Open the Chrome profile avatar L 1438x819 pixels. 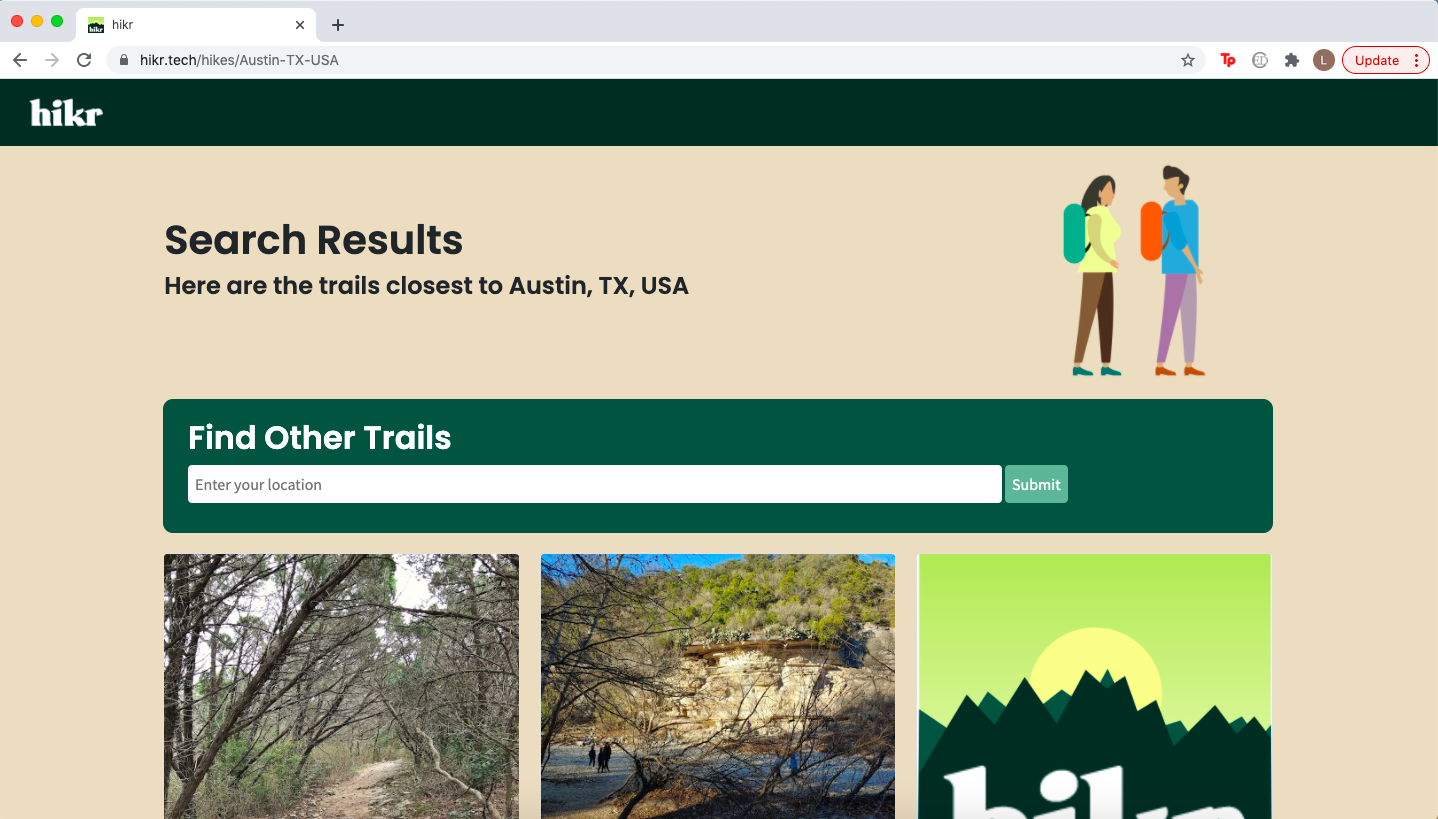click(x=1324, y=60)
